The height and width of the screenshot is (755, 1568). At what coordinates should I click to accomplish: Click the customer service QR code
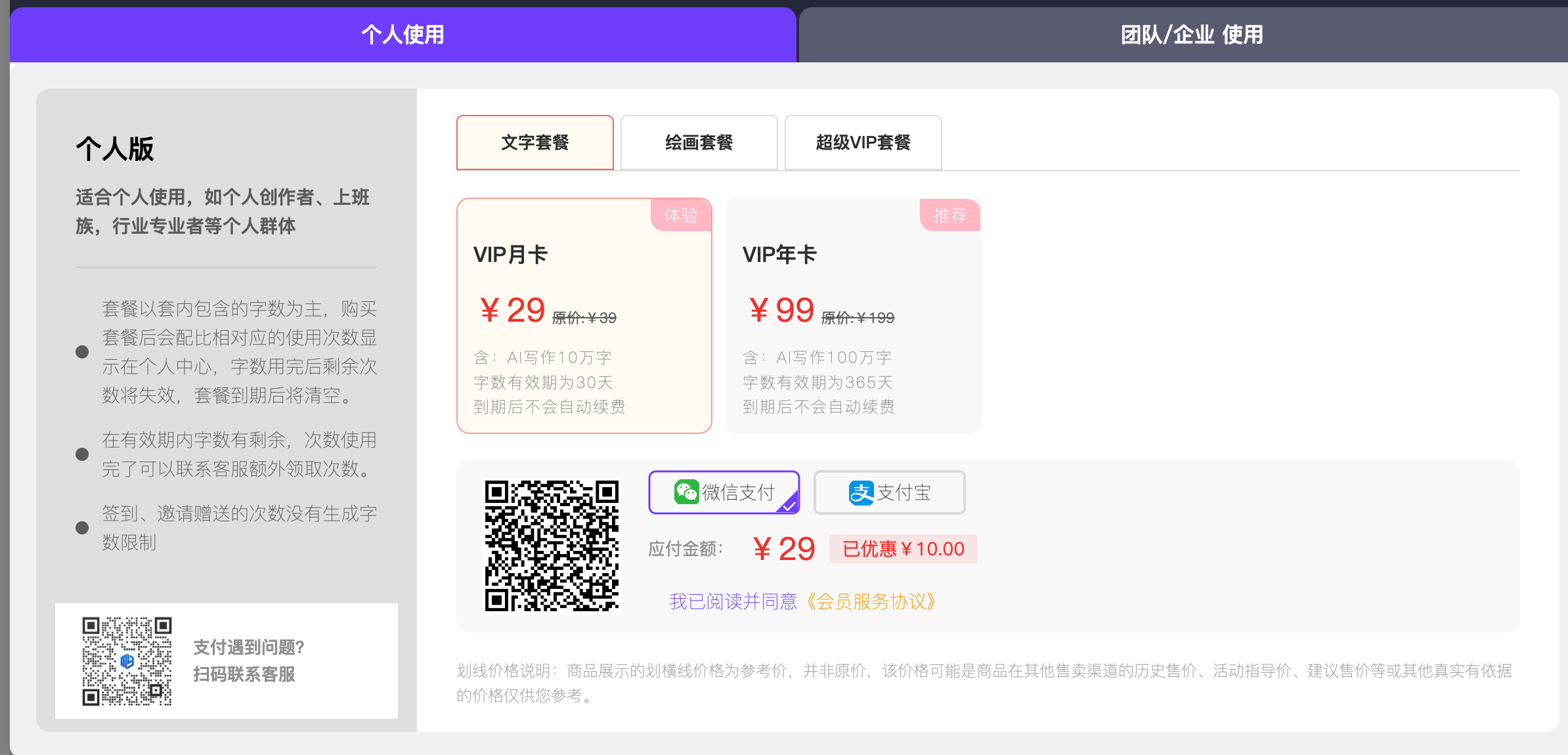(127, 660)
